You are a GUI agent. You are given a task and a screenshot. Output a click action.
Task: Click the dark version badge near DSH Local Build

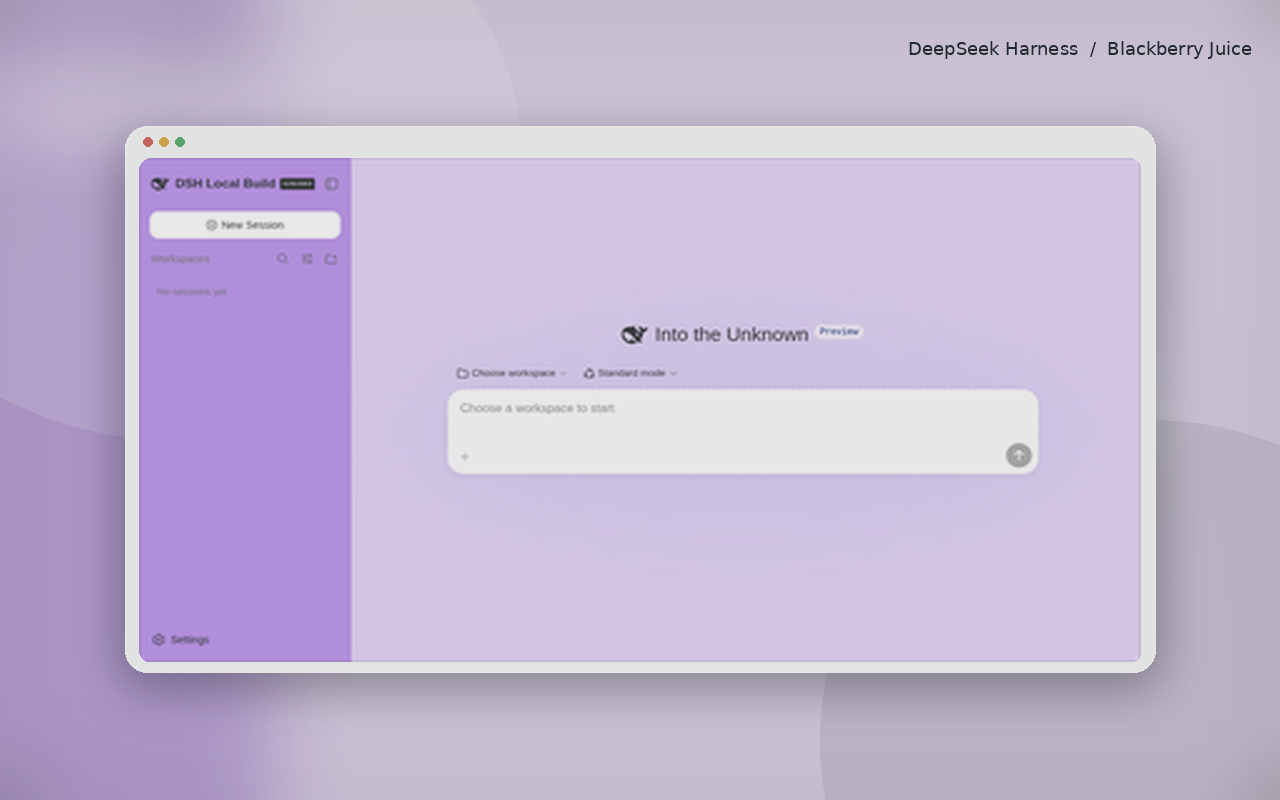click(297, 184)
